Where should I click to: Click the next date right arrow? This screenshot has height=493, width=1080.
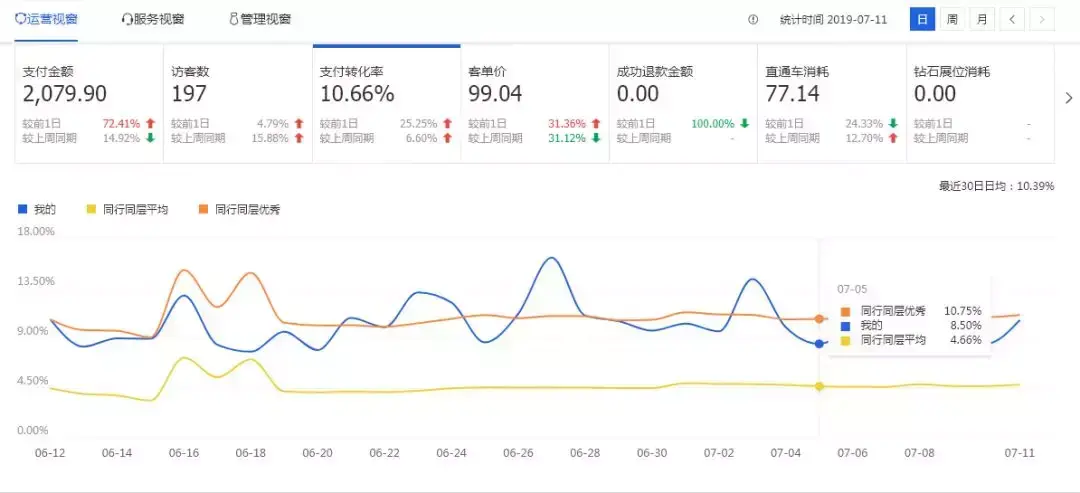(x=1042, y=19)
